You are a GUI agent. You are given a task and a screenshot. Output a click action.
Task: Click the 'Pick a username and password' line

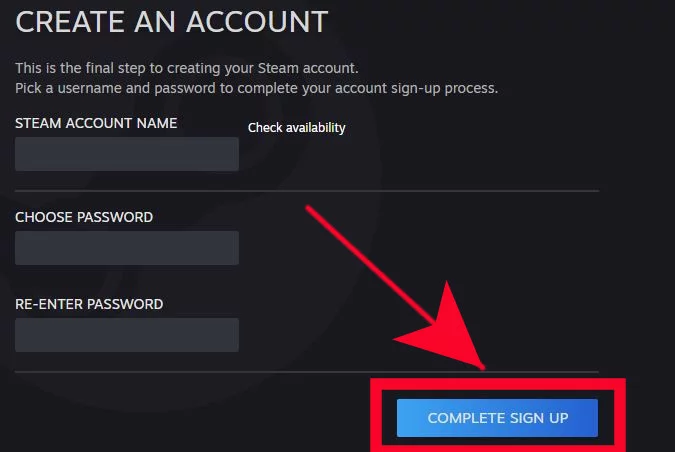tap(257, 88)
